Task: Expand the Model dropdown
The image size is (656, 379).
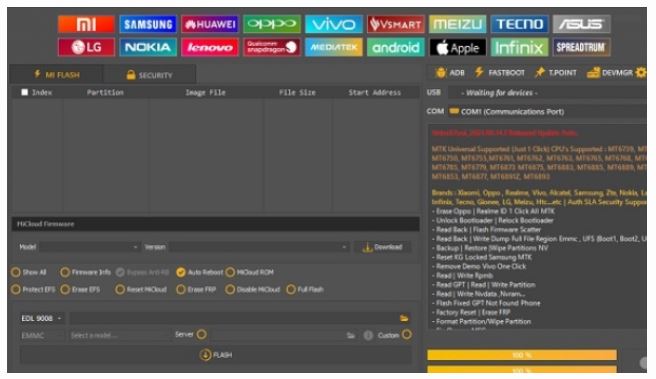Action: click(x=89, y=247)
